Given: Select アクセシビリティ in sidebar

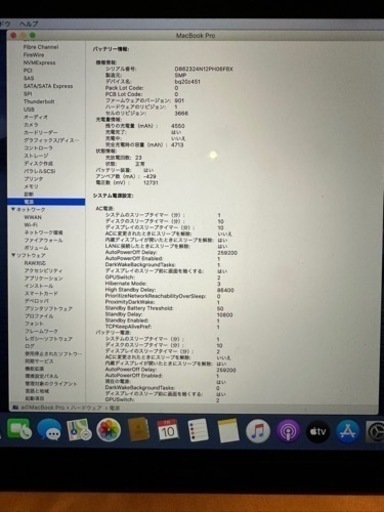Looking at the screenshot, I should [x=43, y=271].
